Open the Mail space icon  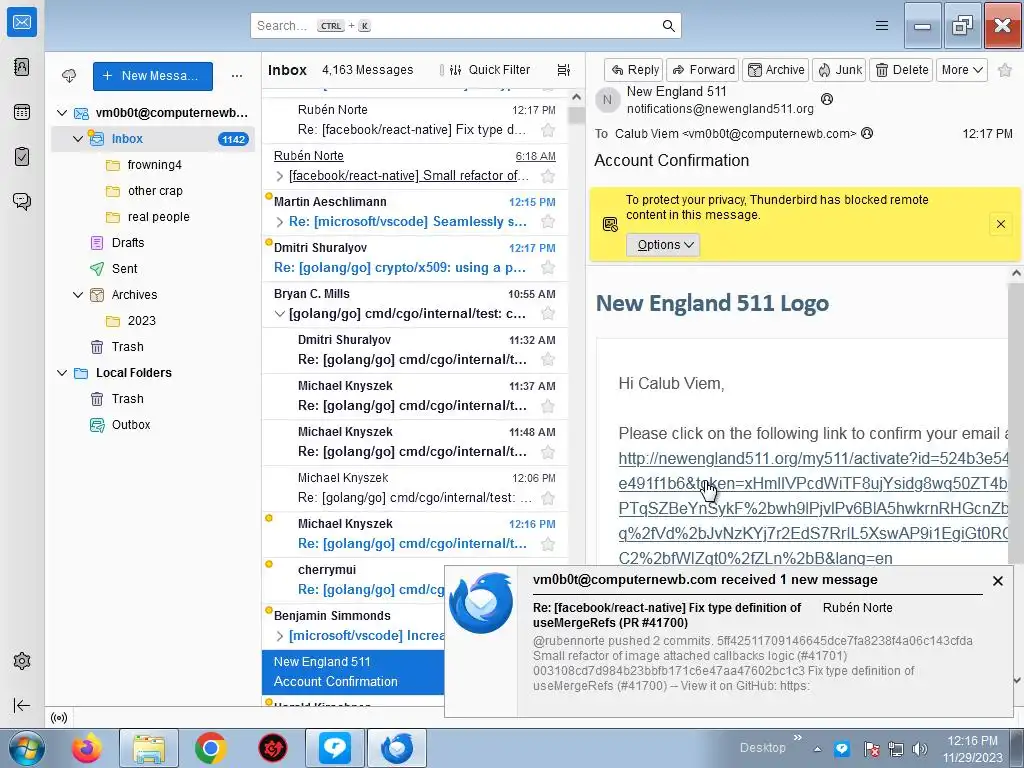tap(22, 22)
